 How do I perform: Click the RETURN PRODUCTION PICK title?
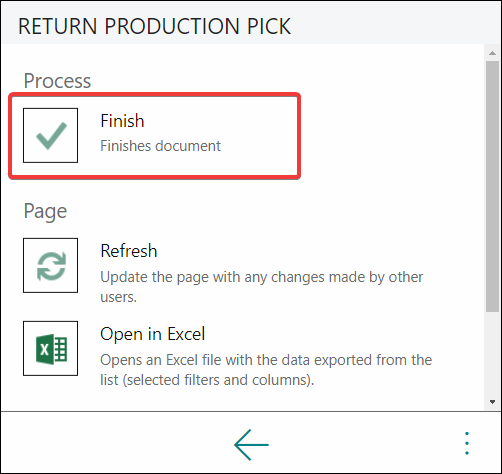(x=155, y=26)
